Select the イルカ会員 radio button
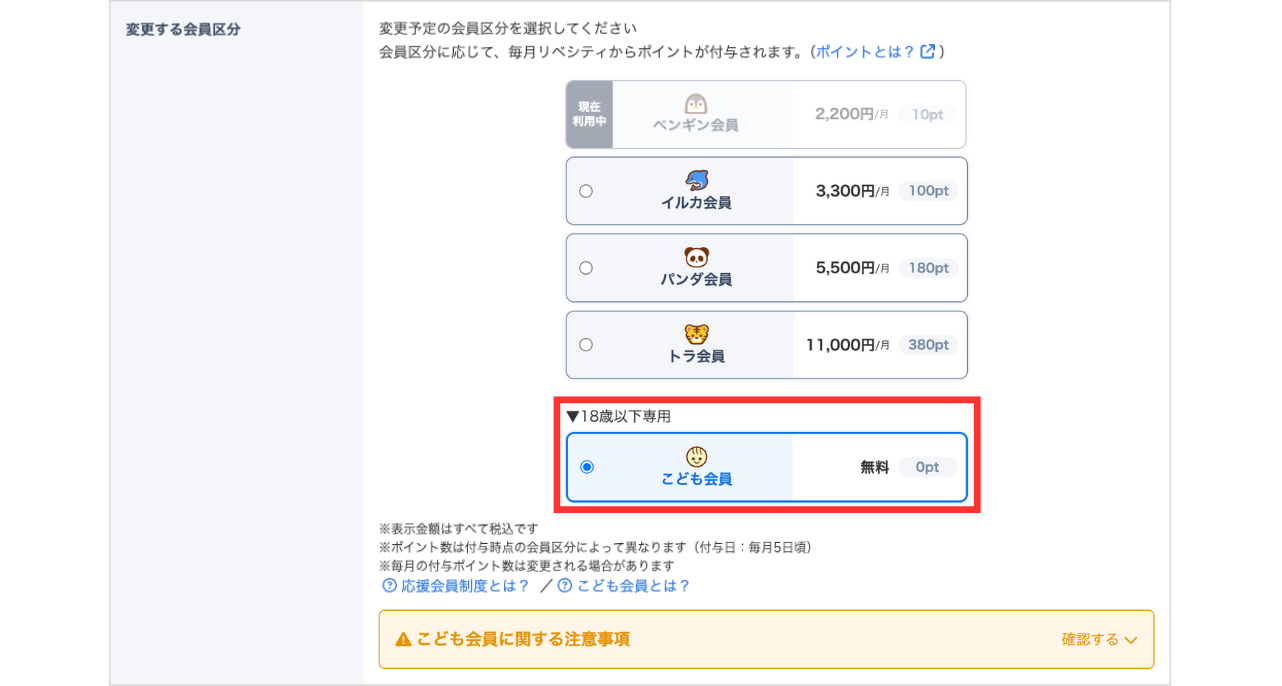The image size is (1282, 686). point(586,190)
